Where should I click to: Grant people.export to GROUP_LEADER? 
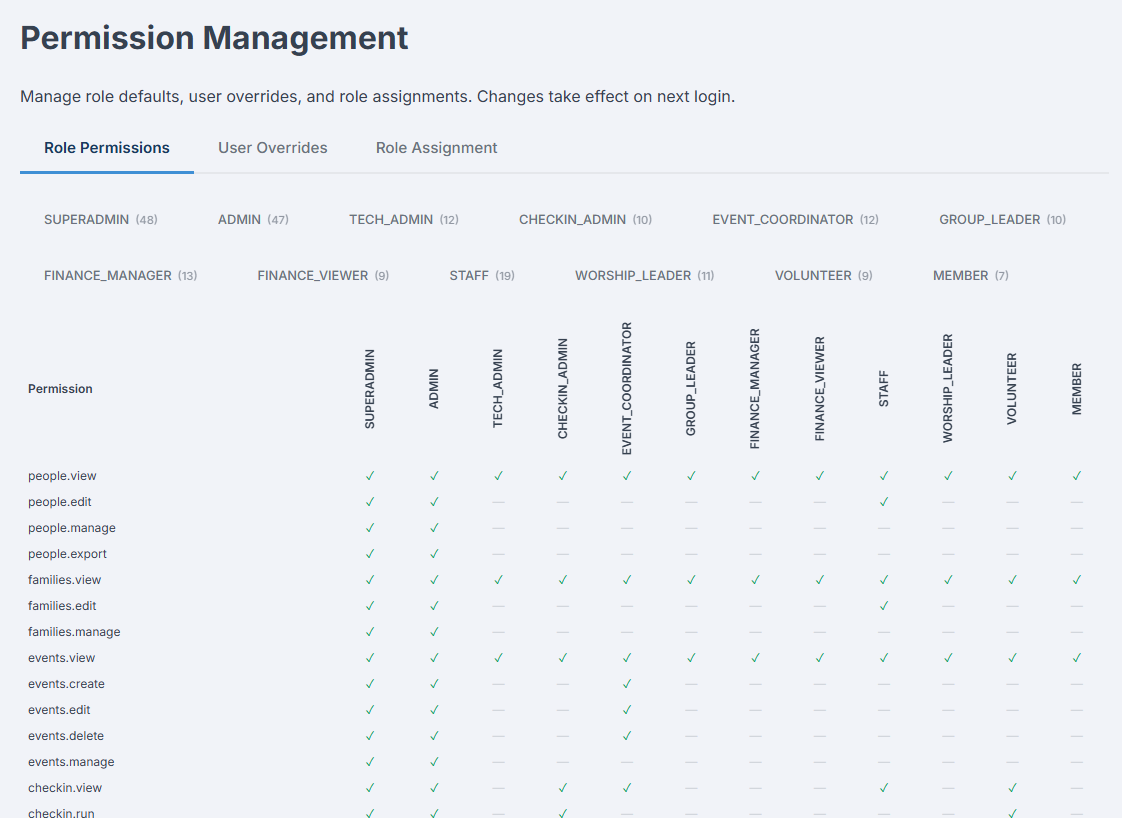point(691,553)
